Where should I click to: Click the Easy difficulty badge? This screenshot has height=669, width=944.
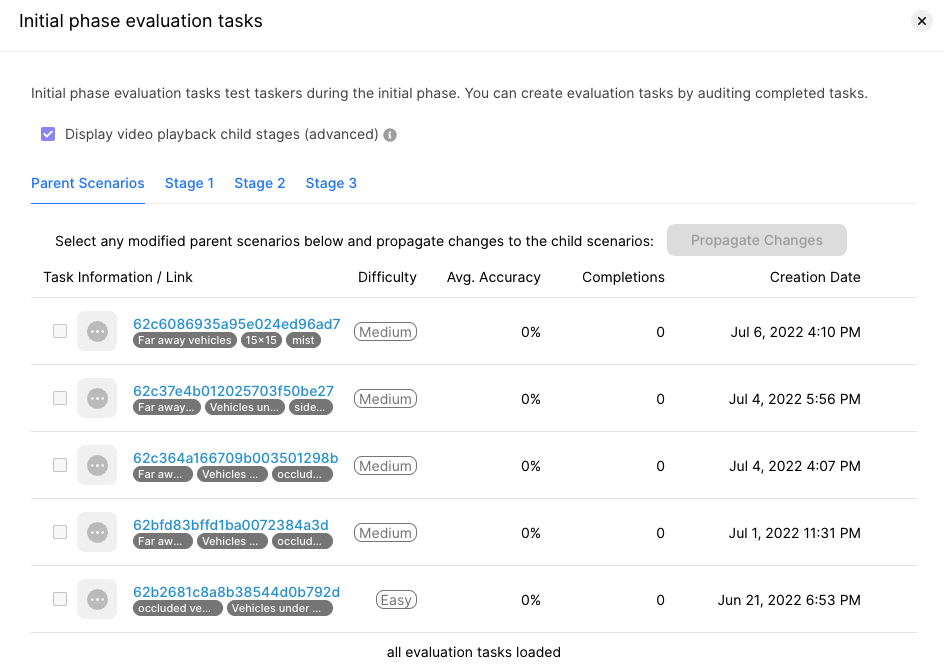(396, 600)
